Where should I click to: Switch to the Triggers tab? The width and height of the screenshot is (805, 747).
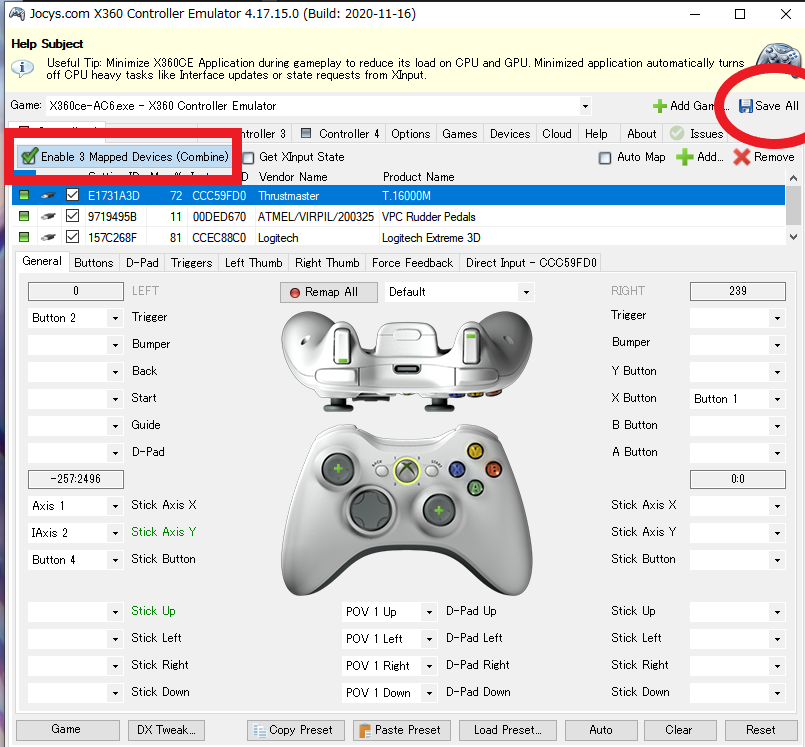click(x=191, y=262)
